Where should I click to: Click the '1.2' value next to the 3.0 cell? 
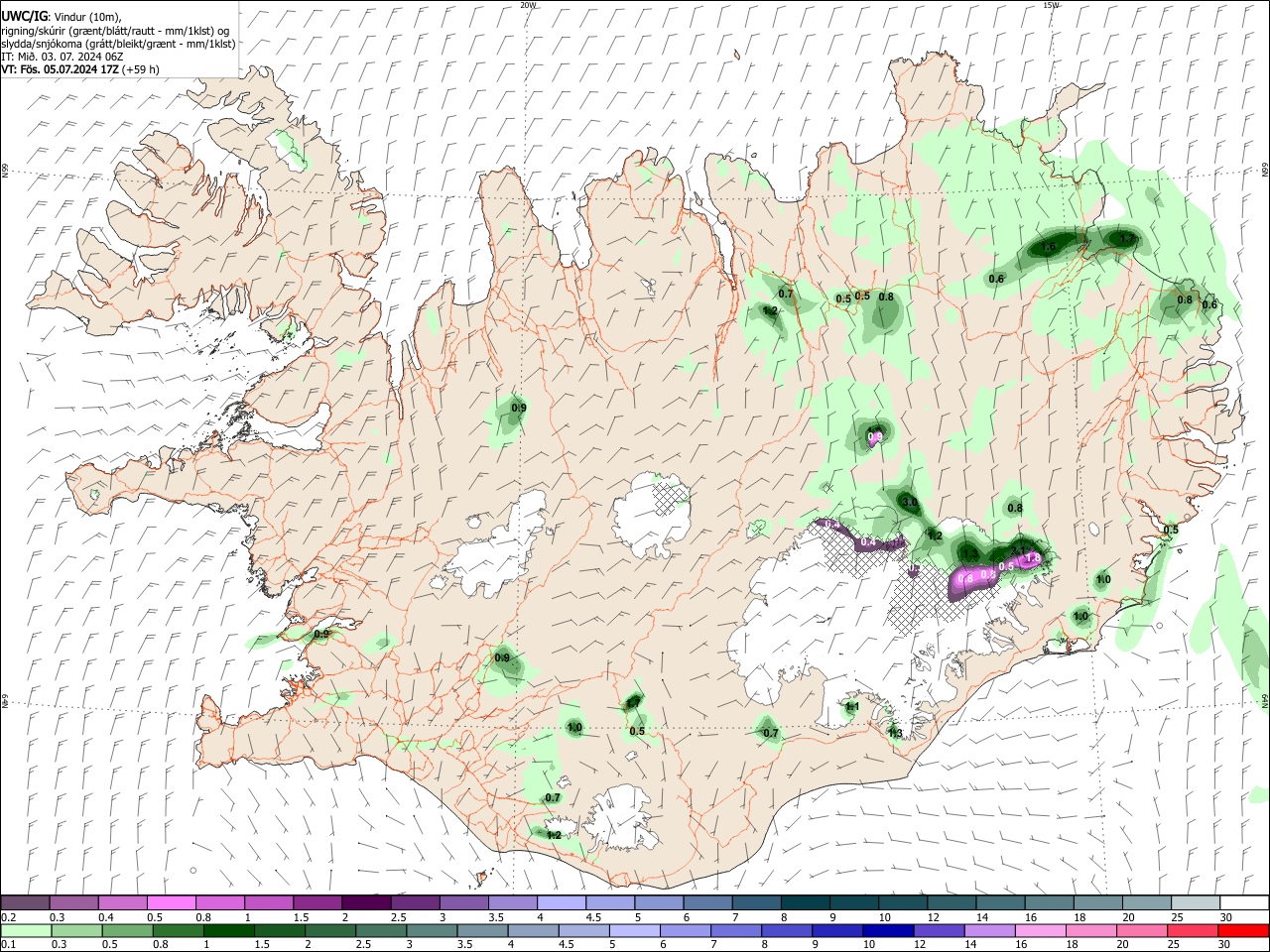(934, 535)
